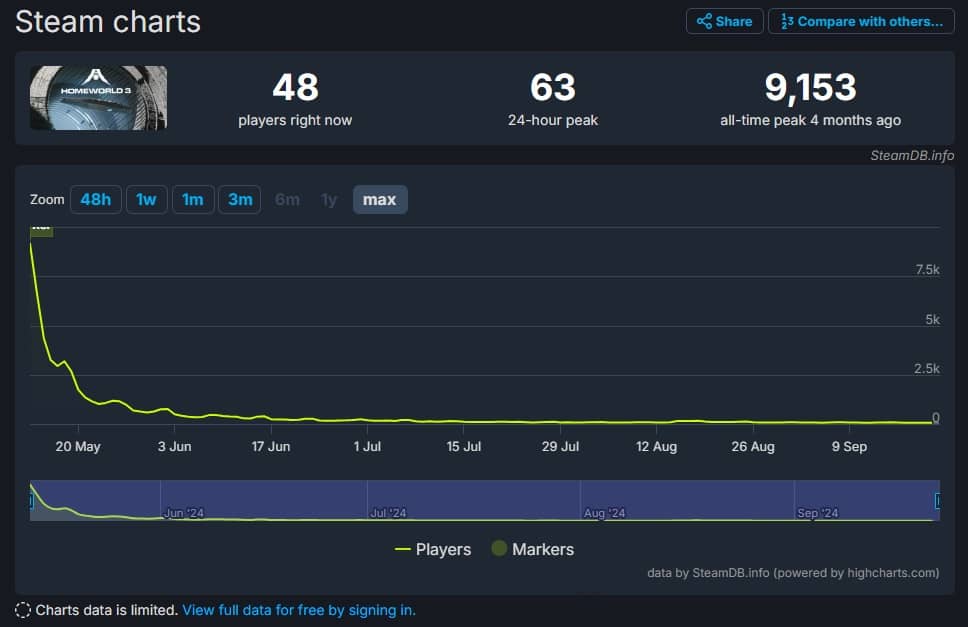This screenshot has height=627, width=968.
Task: Select the 6m zoom option
Action: click(x=287, y=199)
